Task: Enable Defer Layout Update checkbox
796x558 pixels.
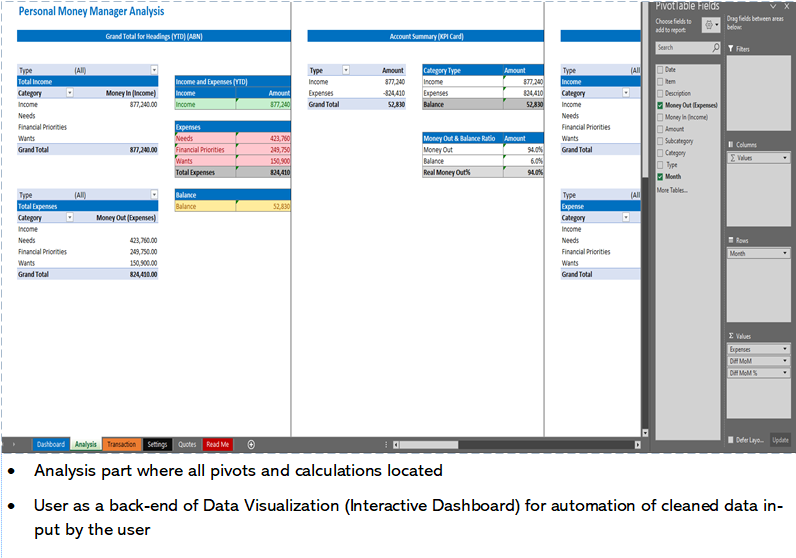Action: point(731,440)
